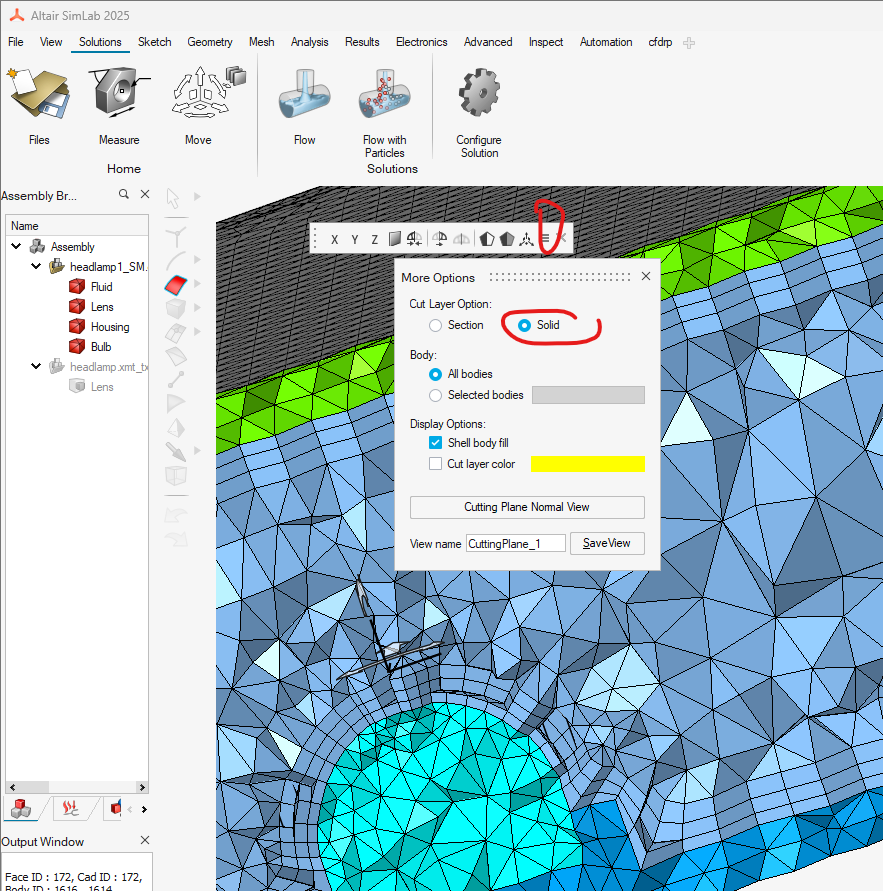This screenshot has height=891, width=883.
Task: Open More Options hamburger menu icon
Action: click(x=545, y=238)
